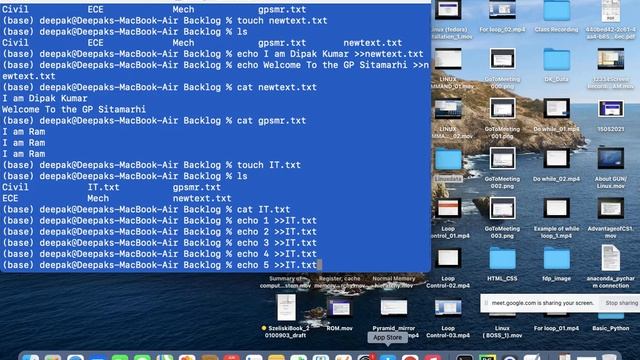Click the 'echo 3 >>IT.txt' terminal line
Image resolution: width=640 pixels, height=360 pixels.
coord(159,243)
